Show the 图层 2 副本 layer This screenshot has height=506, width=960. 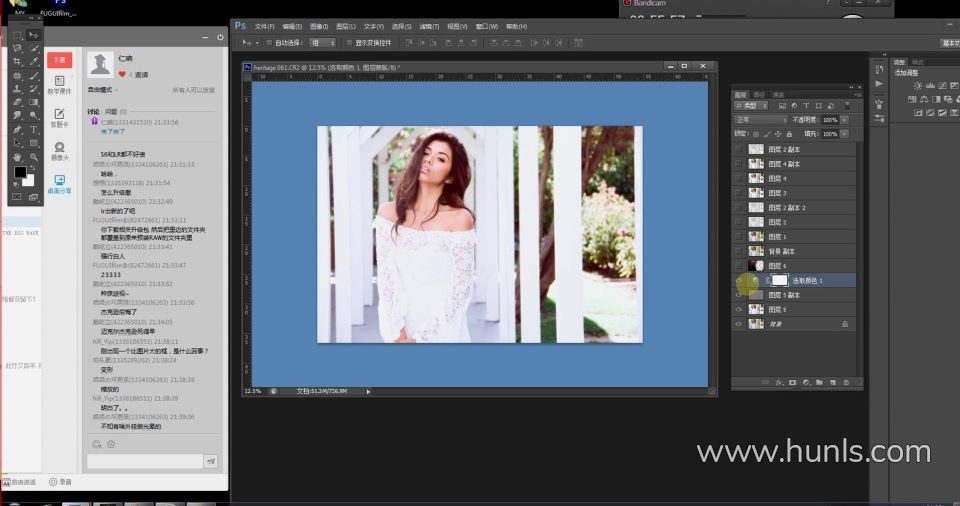click(738, 149)
